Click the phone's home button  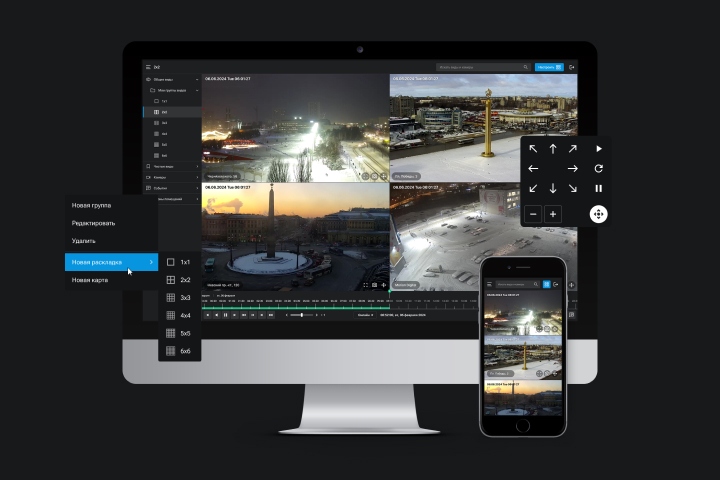pyautogui.click(x=523, y=425)
